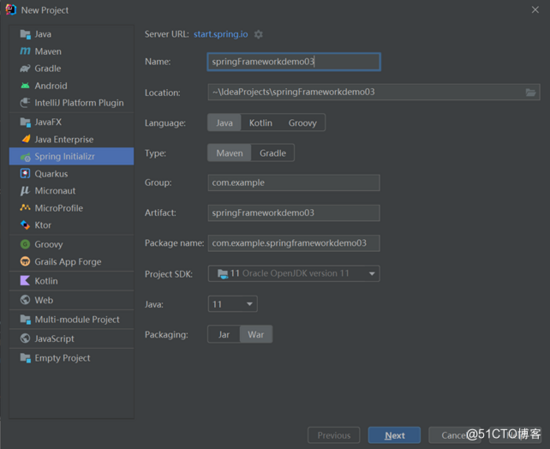Viewport: 550px width, 449px height.
Task: Open start.spring.io server link
Action: 221,34
